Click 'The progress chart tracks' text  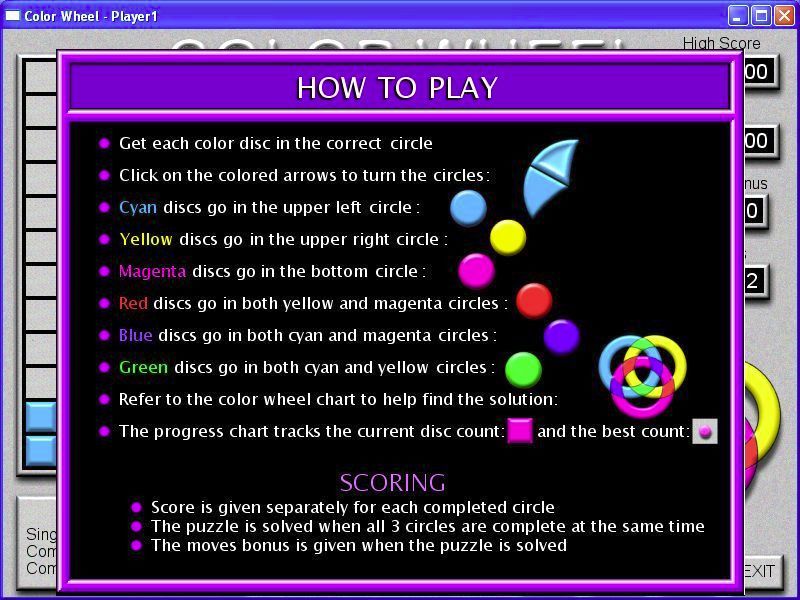312,431
